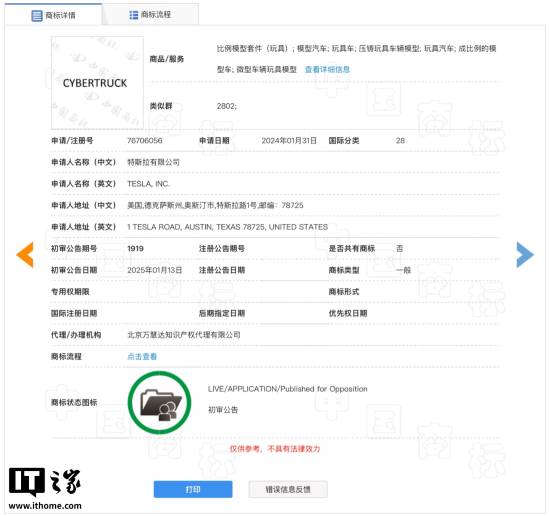
Task: Go to previous record with orange arrow
Action: (25, 254)
